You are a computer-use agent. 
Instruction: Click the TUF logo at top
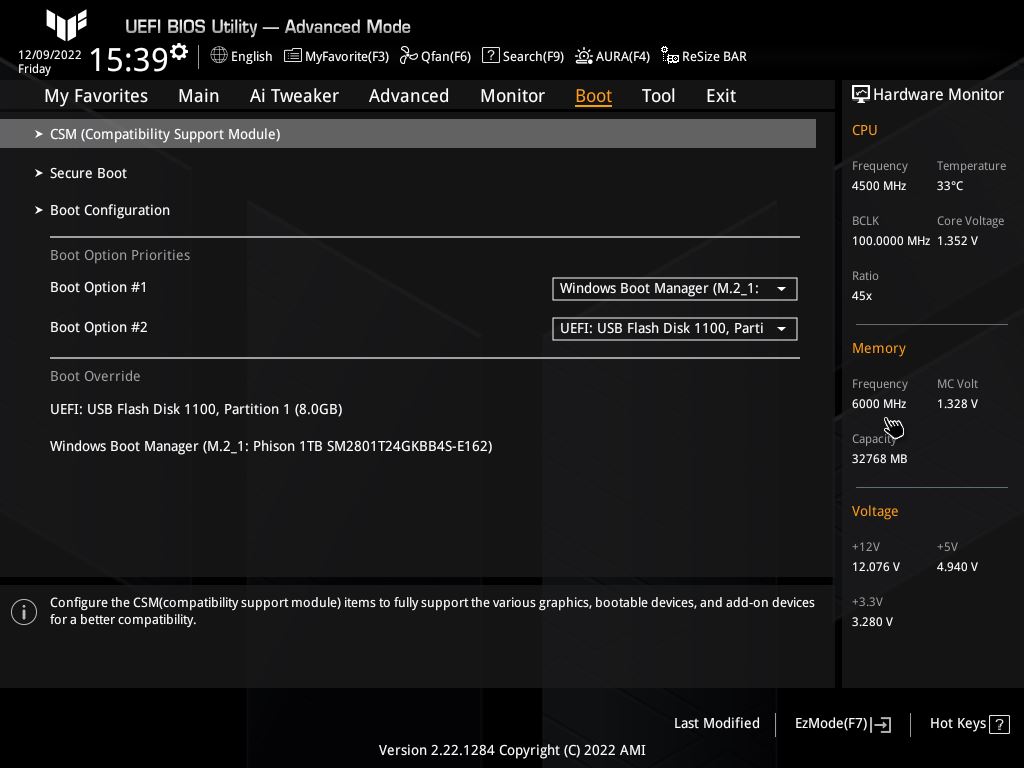tap(67, 25)
